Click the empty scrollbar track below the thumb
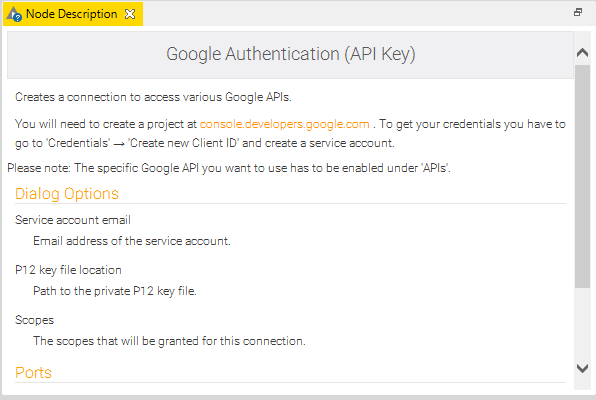 point(582,324)
